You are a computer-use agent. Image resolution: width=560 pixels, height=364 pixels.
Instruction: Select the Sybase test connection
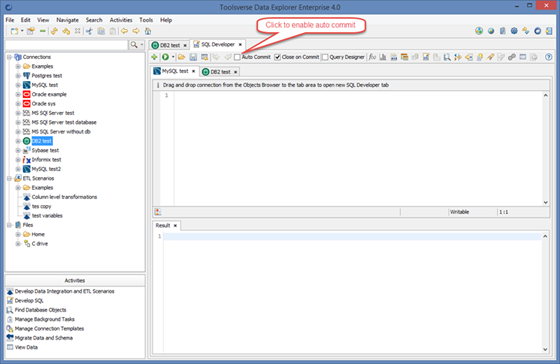tap(45, 150)
